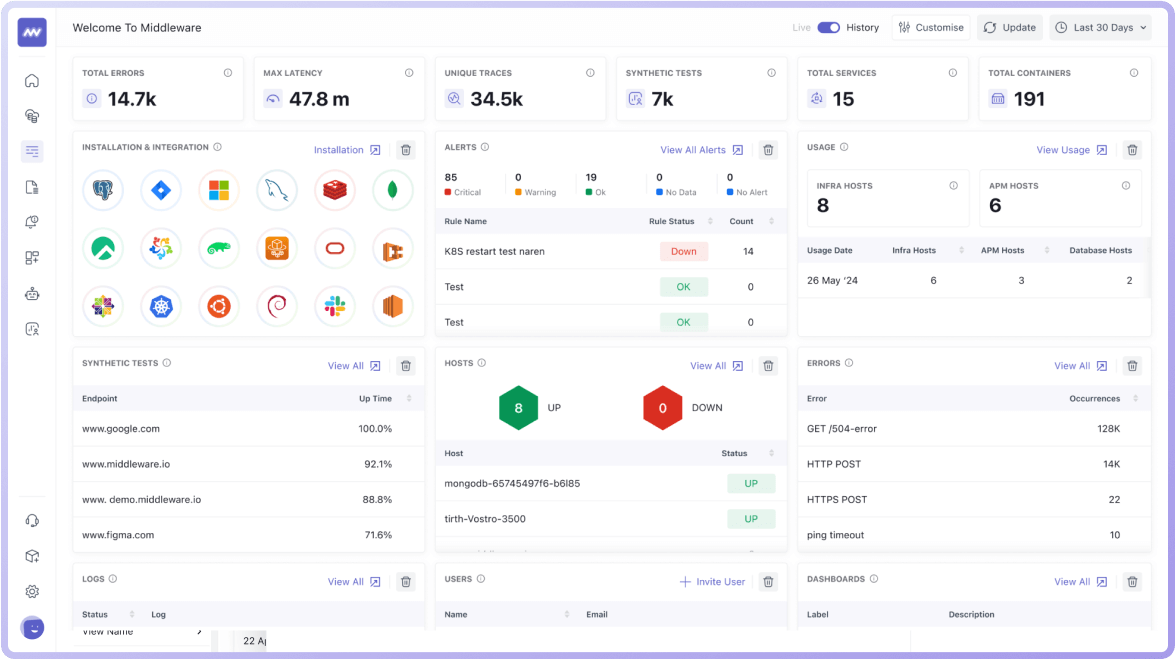Image resolution: width=1175 pixels, height=659 pixels.
Task: Select the K8S restart test naren row
Action: pos(494,252)
